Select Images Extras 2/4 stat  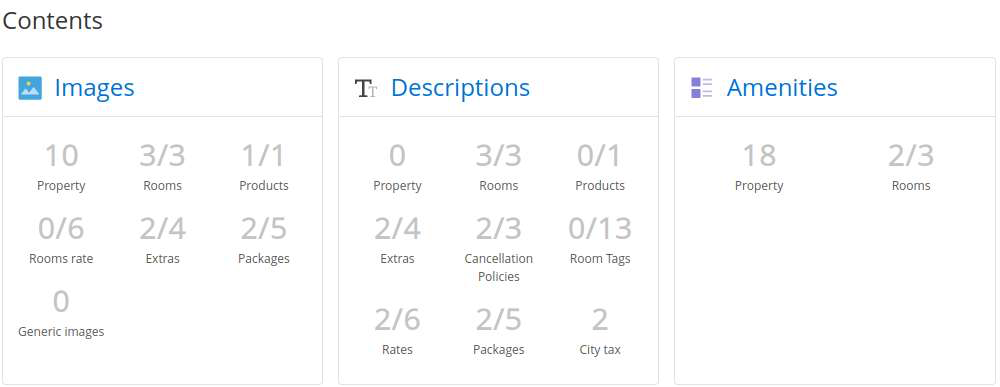(x=163, y=240)
